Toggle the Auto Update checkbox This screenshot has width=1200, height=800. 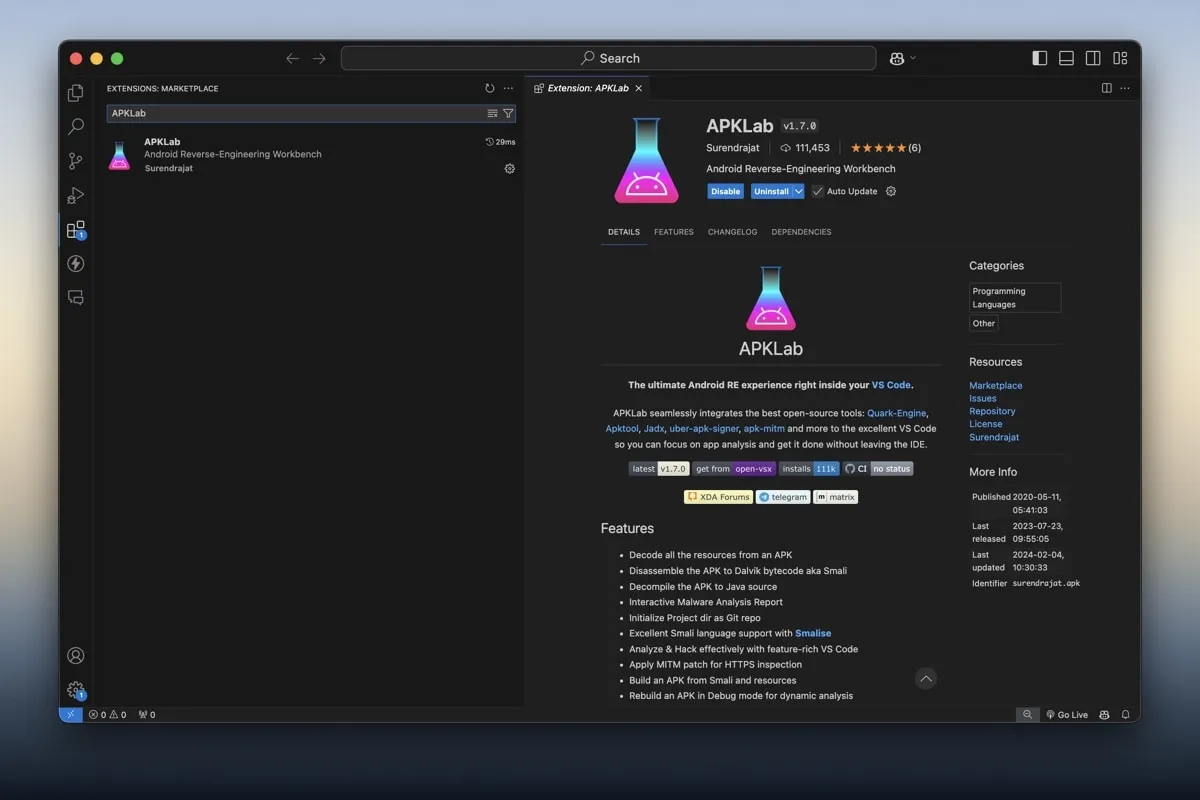coord(818,192)
